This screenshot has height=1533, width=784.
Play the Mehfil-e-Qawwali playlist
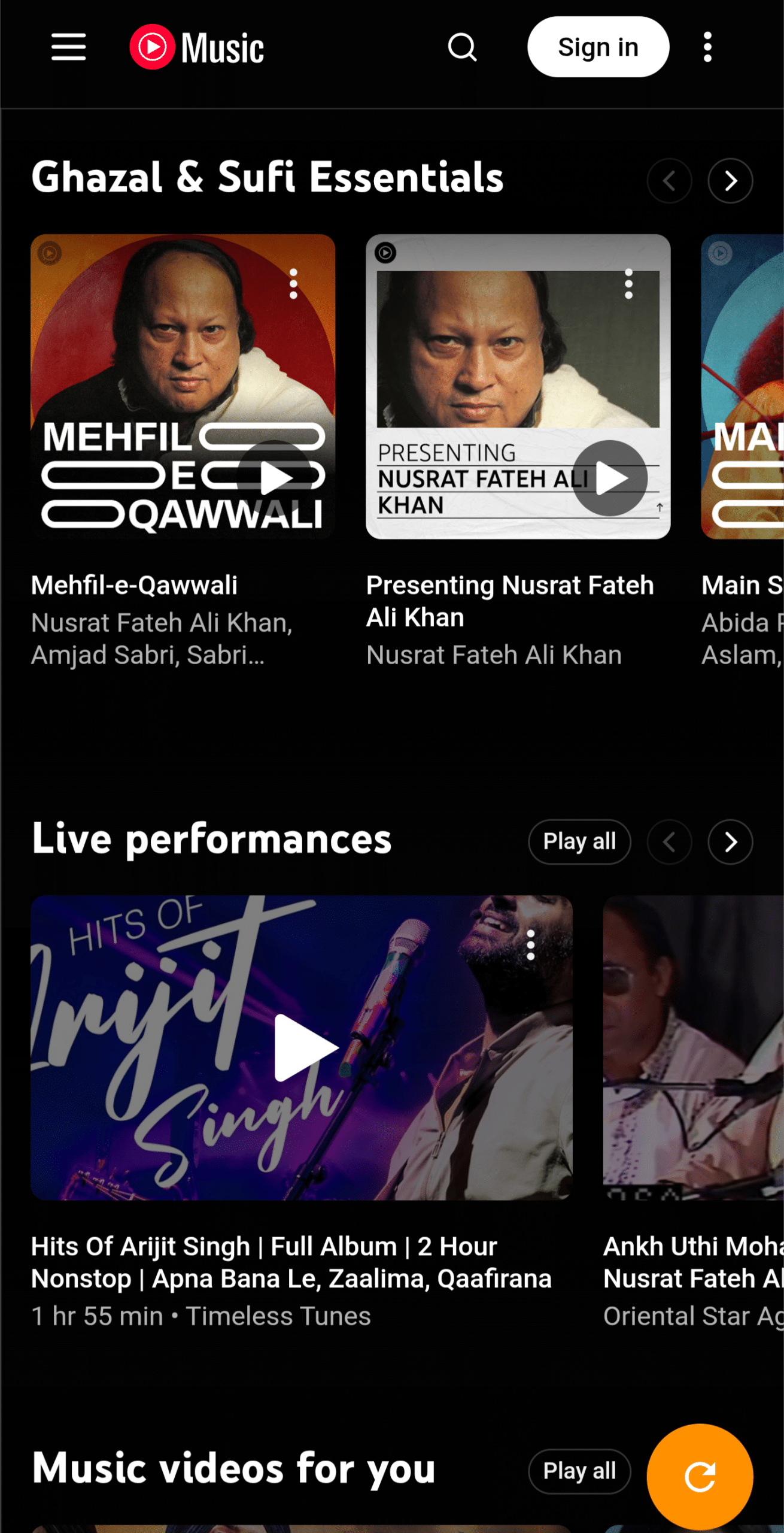pos(275,478)
